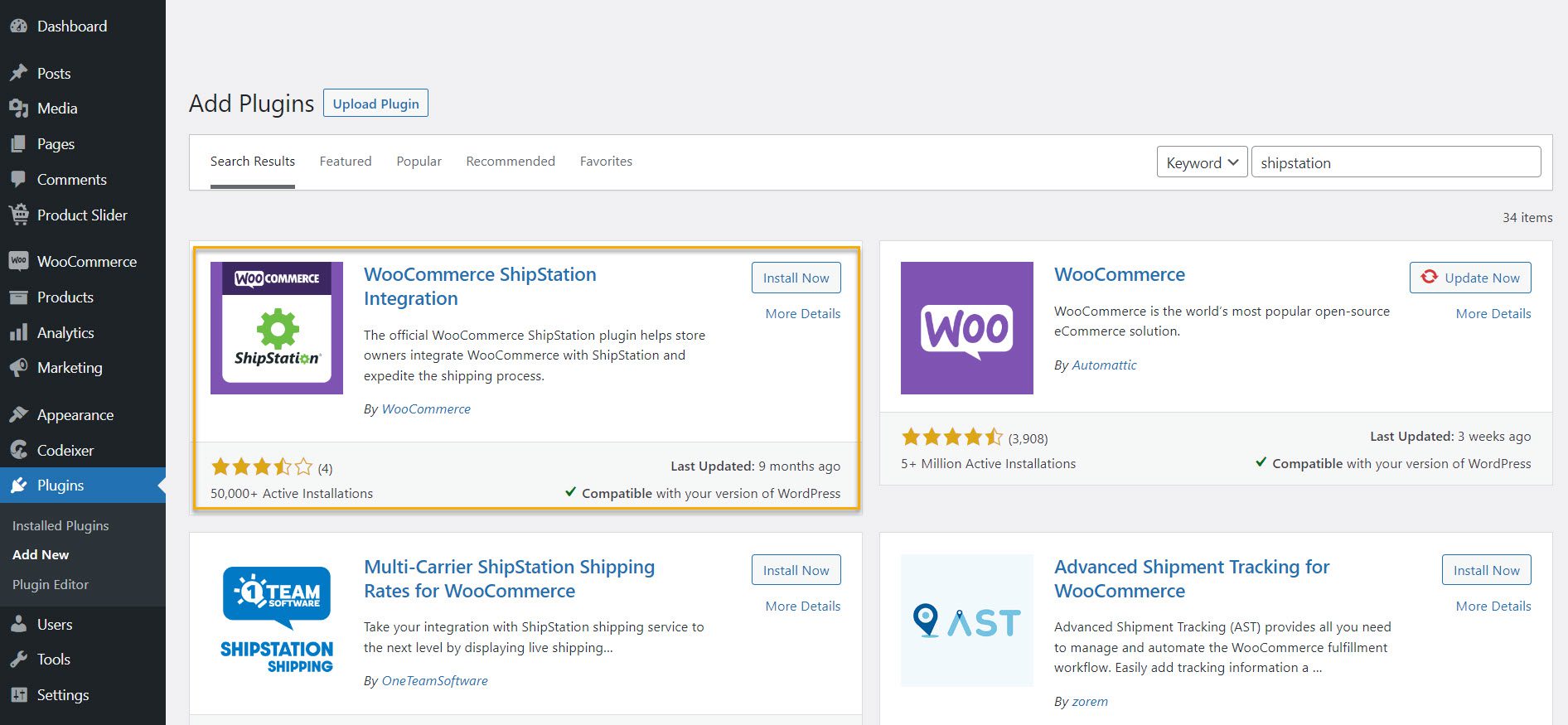Click the Automattic author link
Screen dimensions: 1568x725
(1104, 365)
